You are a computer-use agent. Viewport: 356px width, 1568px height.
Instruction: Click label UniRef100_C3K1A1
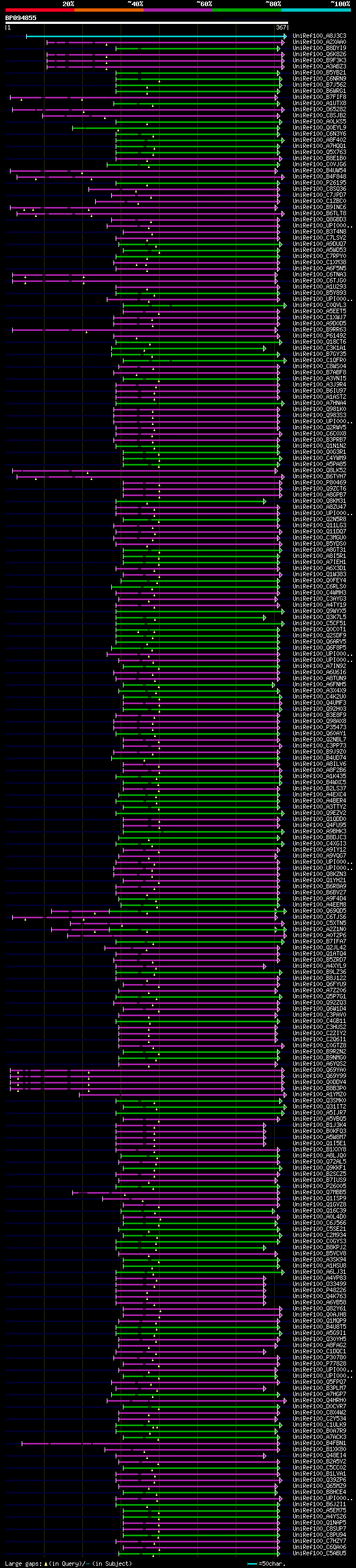coord(319,348)
